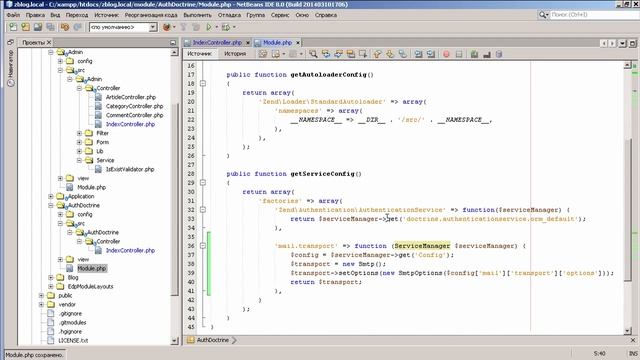This screenshot has height=360, width=640.
Task: Switch to the История view tab
Action: [235, 54]
